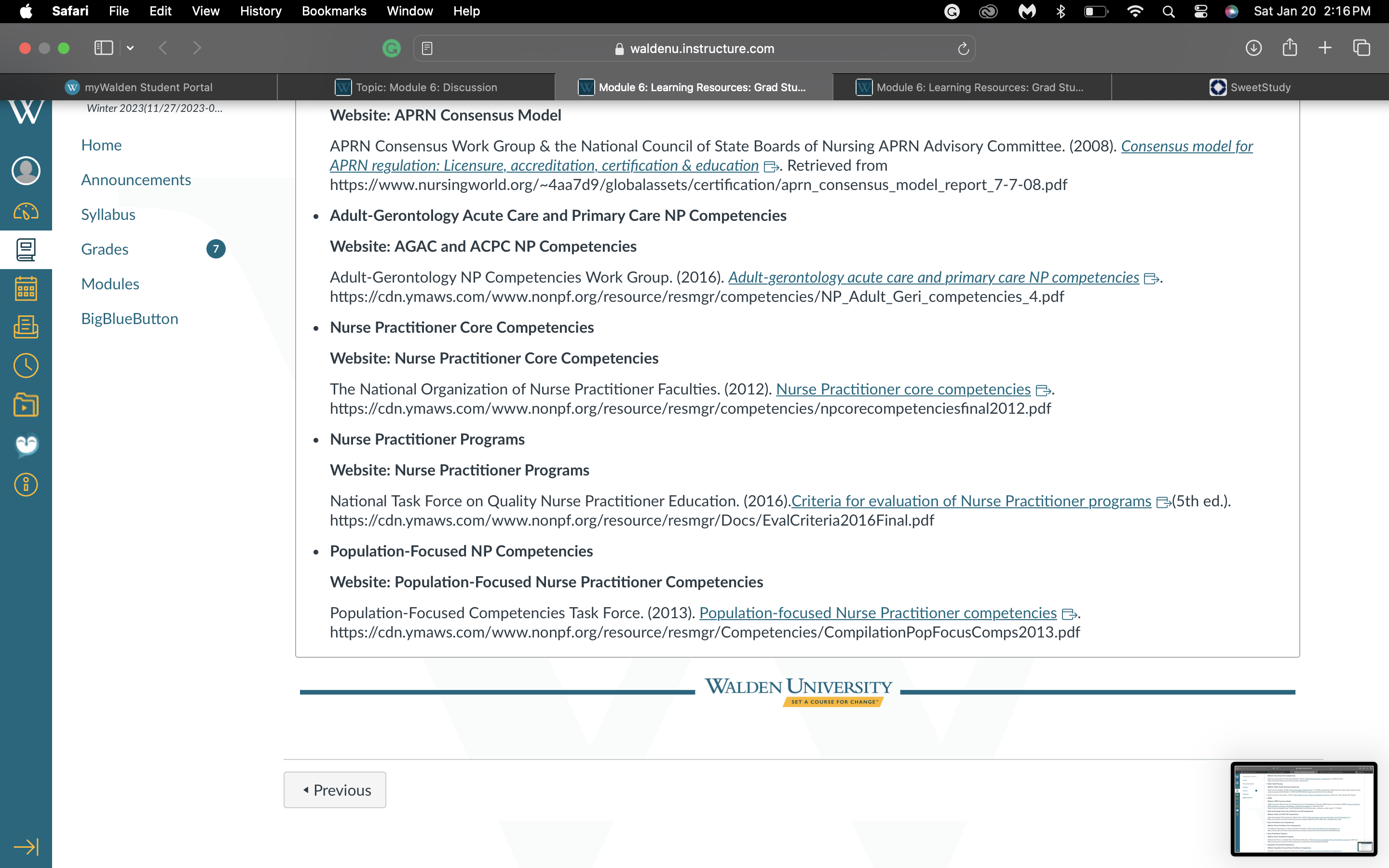The width and height of the screenshot is (1389, 868).
Task: Open the Apple menu
Action: click(x=26, y=12)
